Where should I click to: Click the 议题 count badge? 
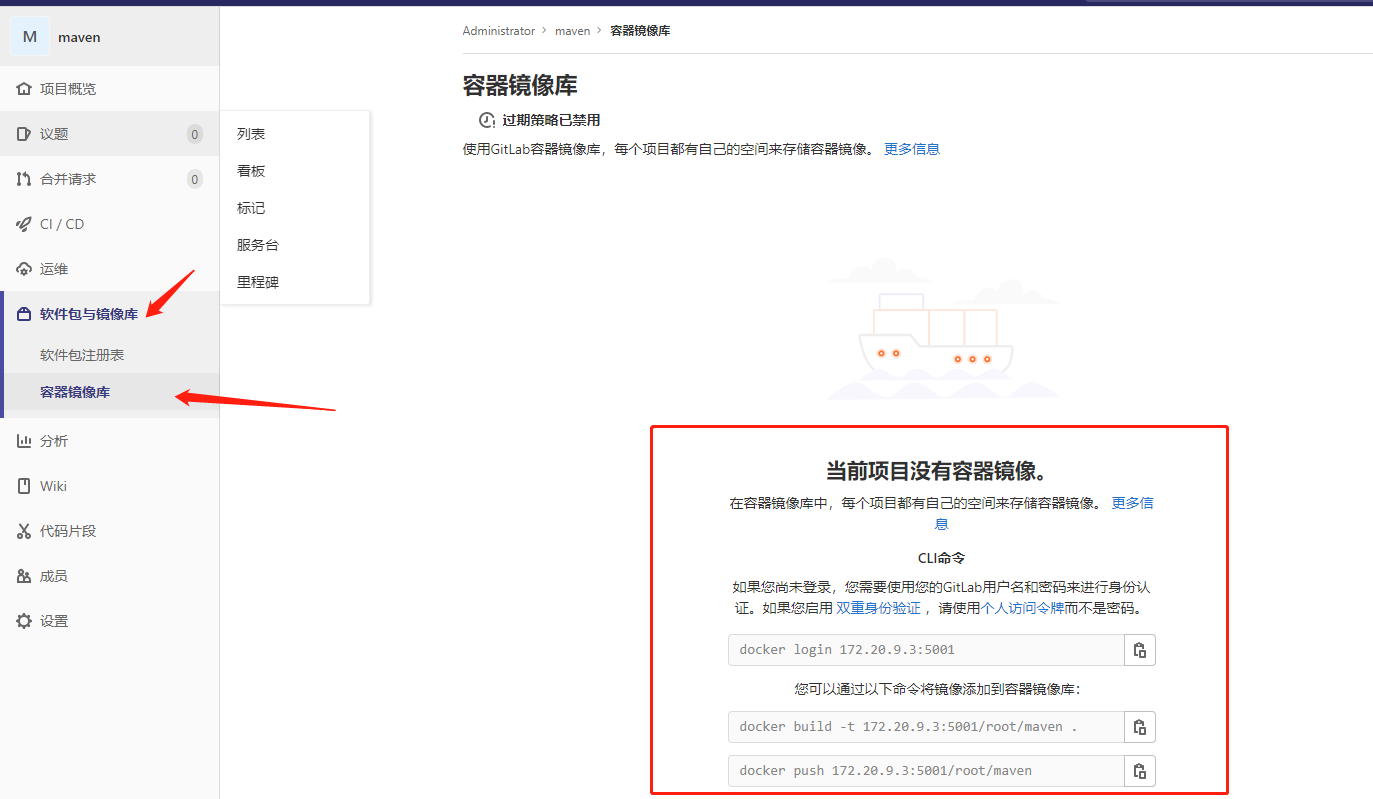[195, 134]
